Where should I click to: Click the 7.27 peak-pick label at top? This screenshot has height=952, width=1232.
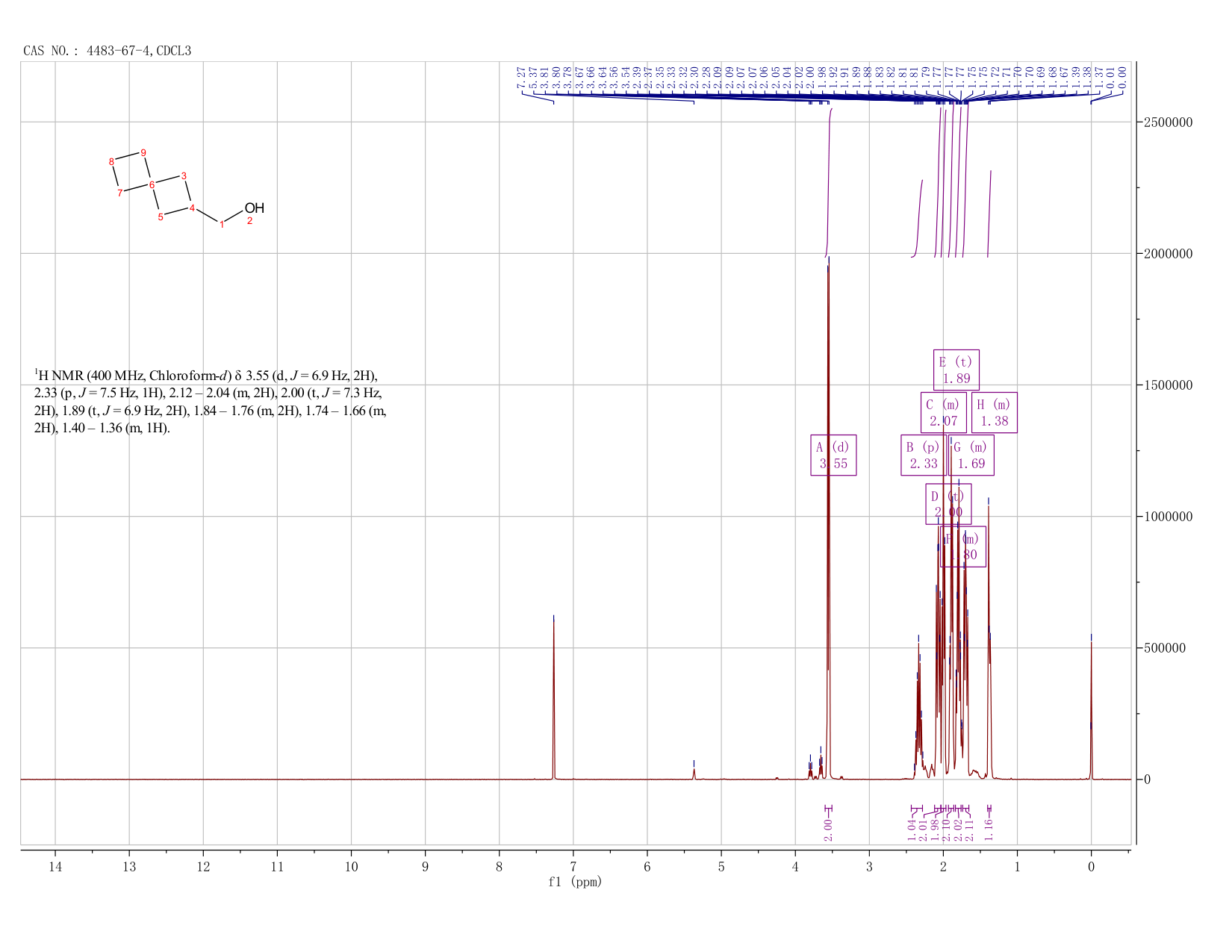521,78
